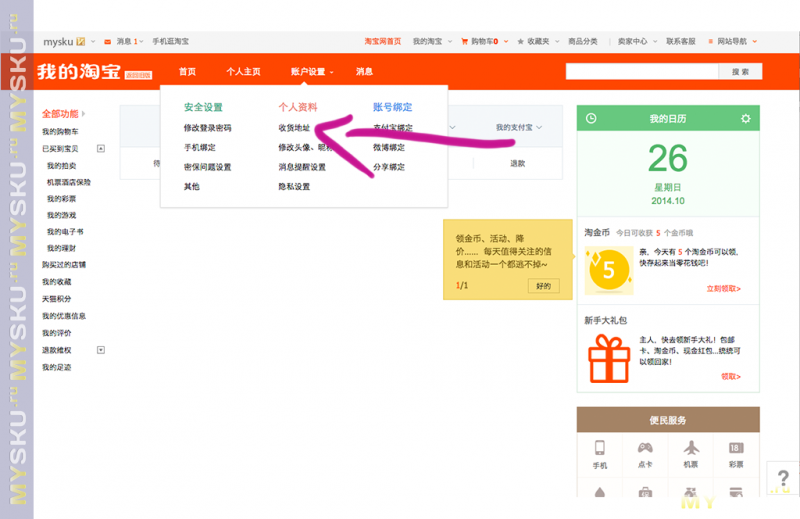Choose 手机绑定 in security settings
800x519 pixels.
coord(199,147)
